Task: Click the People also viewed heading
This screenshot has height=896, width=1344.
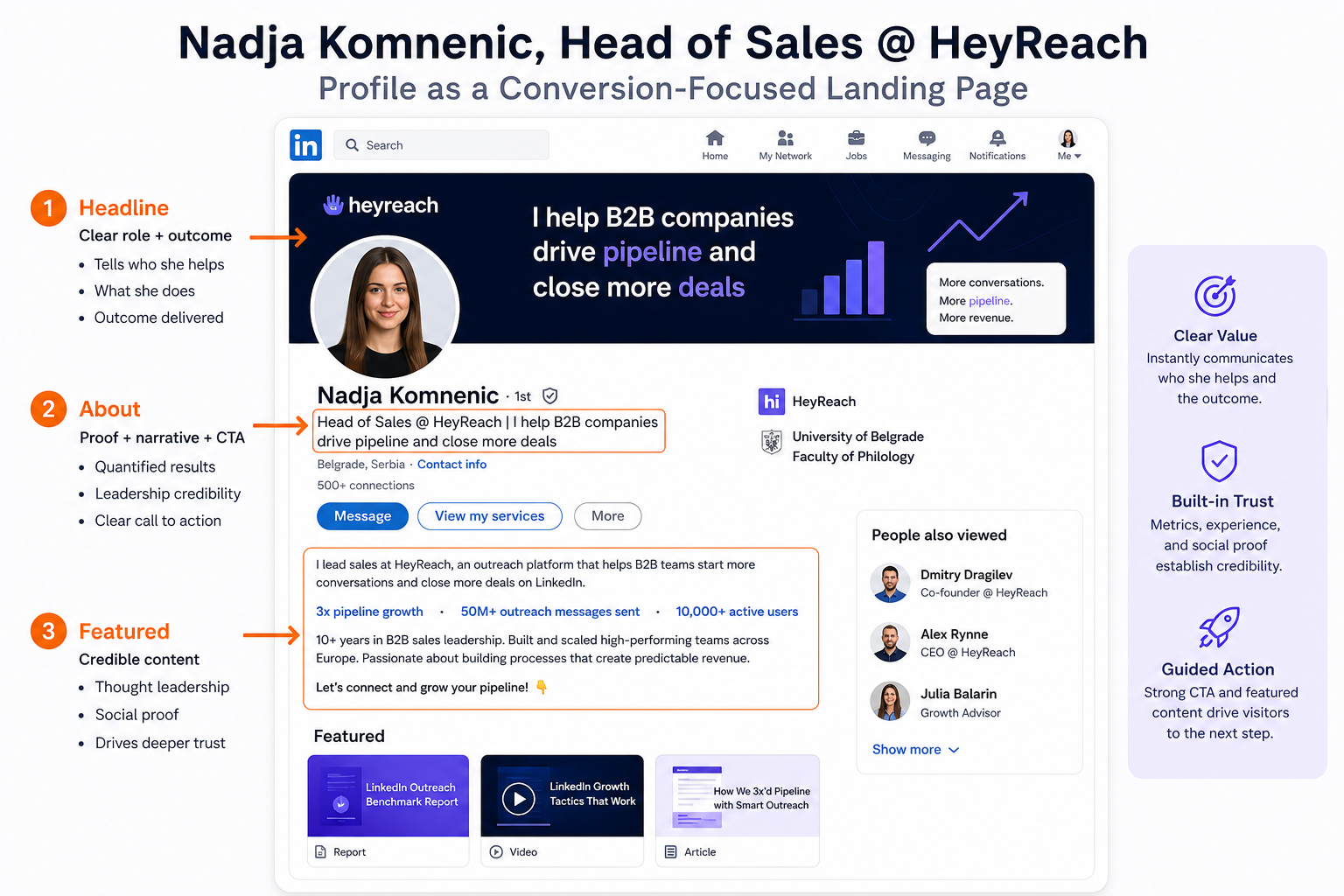Action: pyautogui.click(x=939, y=535)
